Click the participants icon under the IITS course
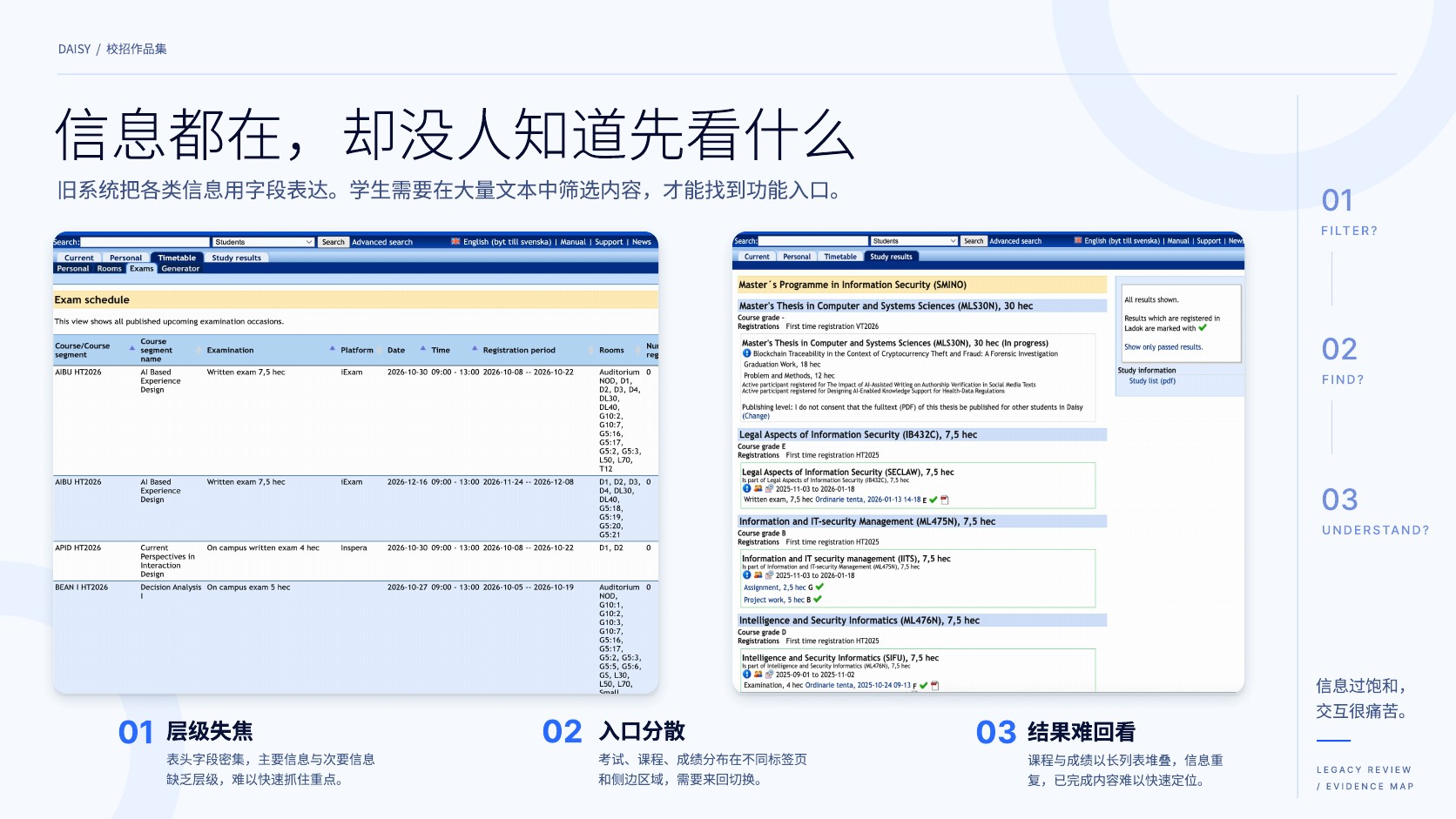 coord(758,574)
